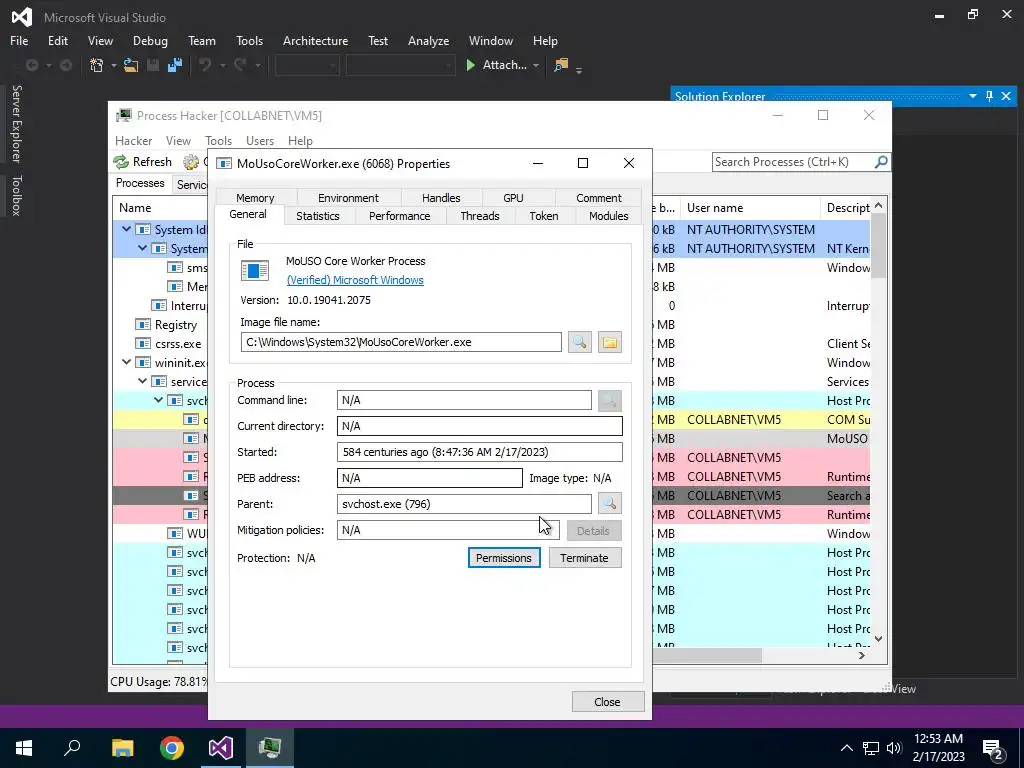Viewport: 1024px width, 768px height.
Task: Click the Open File folder icon in toolbar
Action: tap(131, 65)
